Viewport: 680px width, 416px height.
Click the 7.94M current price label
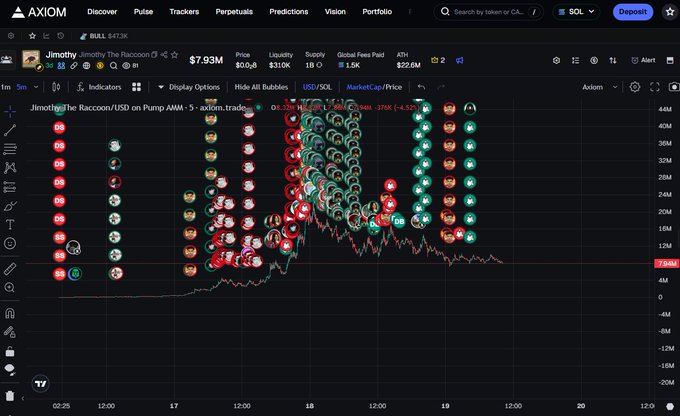(666, 263)
